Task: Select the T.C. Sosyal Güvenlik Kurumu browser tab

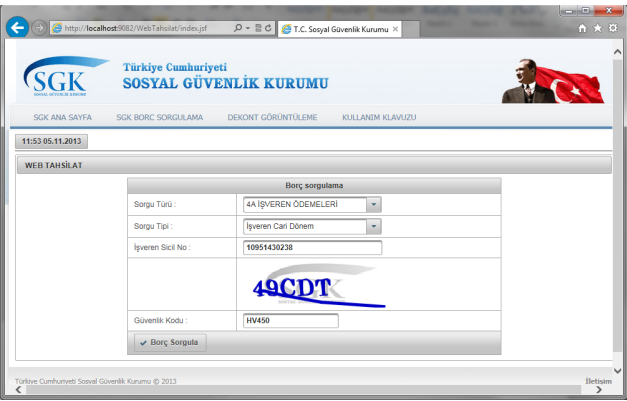Action: [x=339, y=29]
